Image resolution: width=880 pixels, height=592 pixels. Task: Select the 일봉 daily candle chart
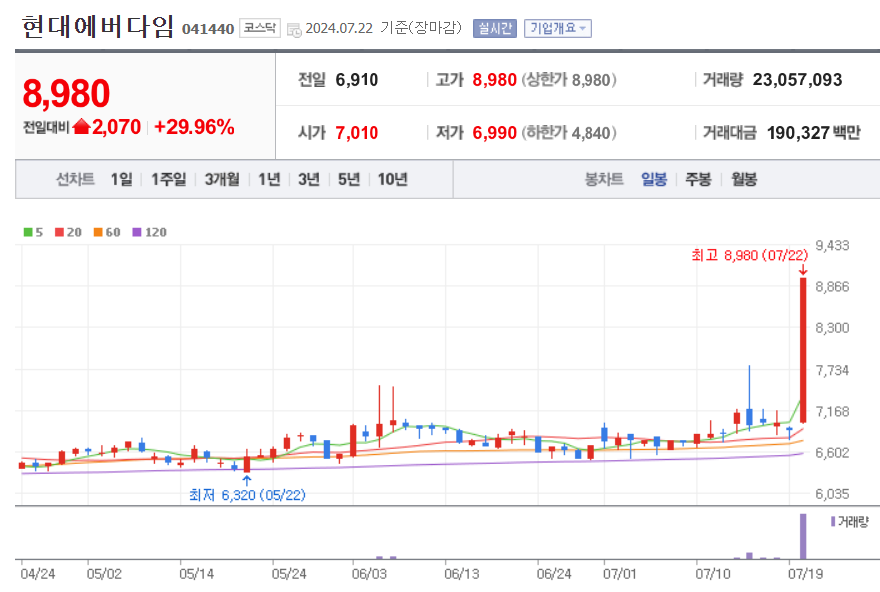654,179
